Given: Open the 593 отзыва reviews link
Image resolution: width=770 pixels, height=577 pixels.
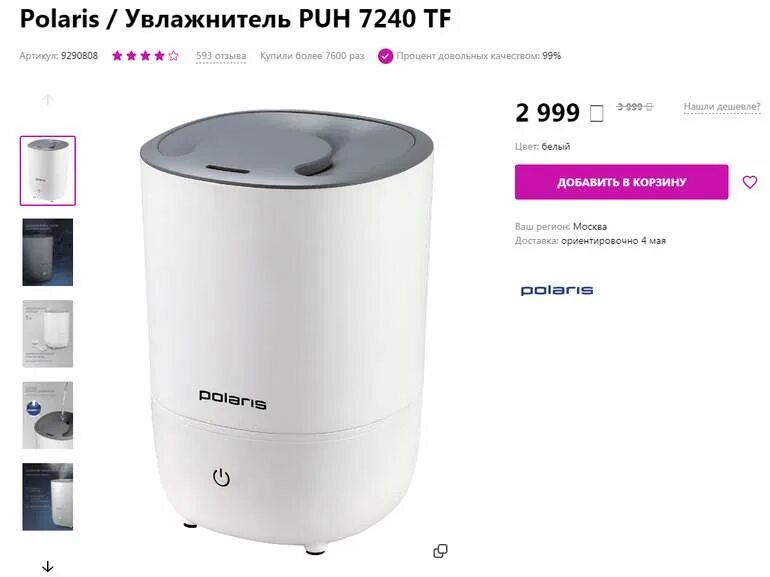Looking at the screenshot, I should 221,56.
